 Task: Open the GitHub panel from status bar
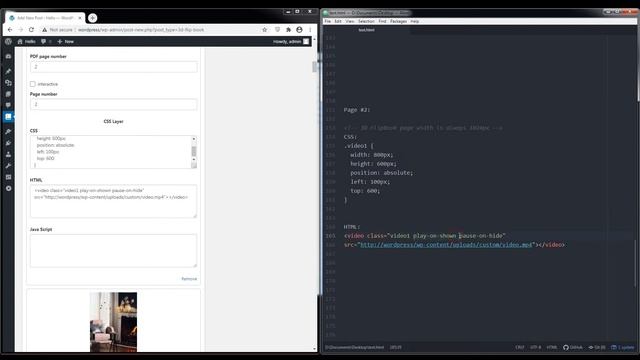point(573,347)
